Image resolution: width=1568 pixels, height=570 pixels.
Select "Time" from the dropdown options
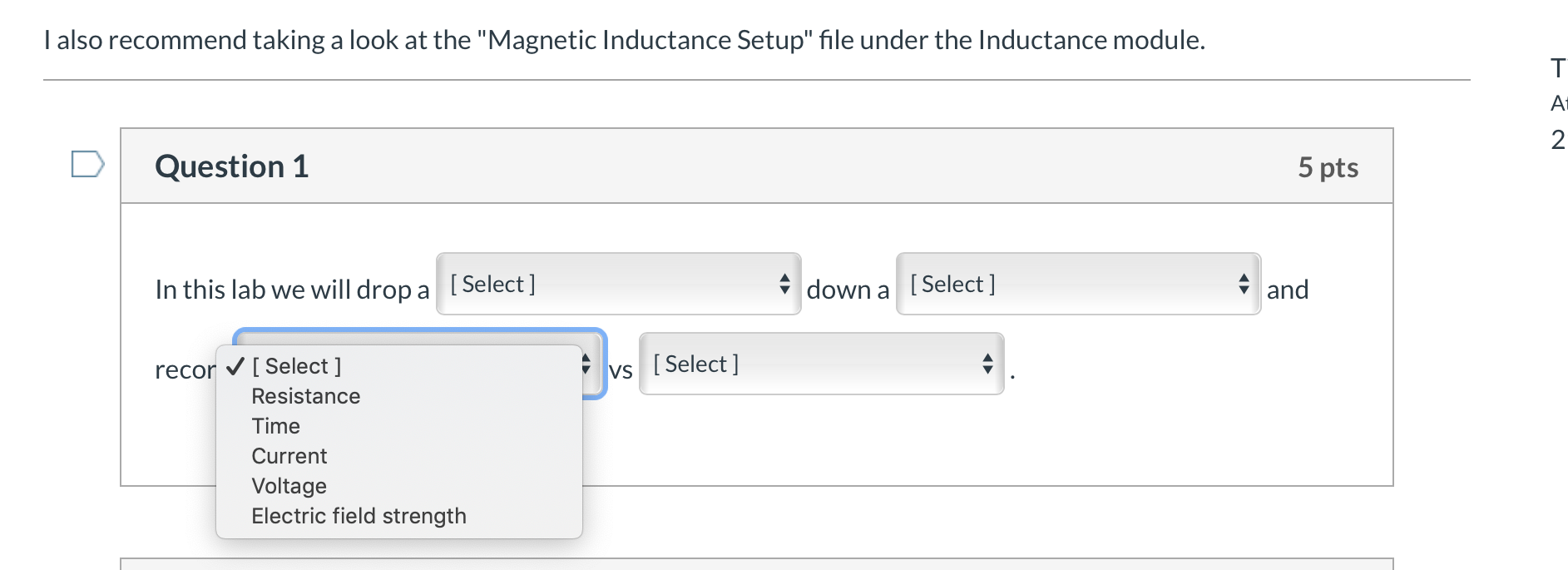[275, 426]
